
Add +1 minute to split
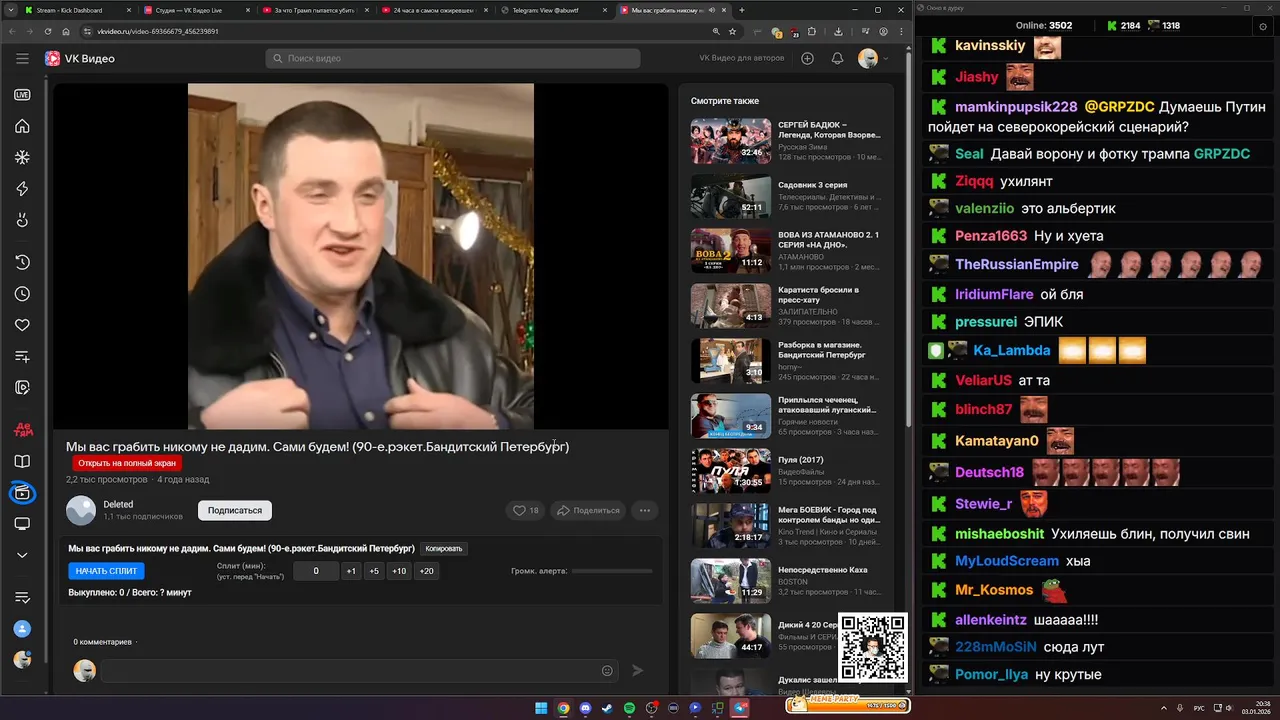[351, 571]
